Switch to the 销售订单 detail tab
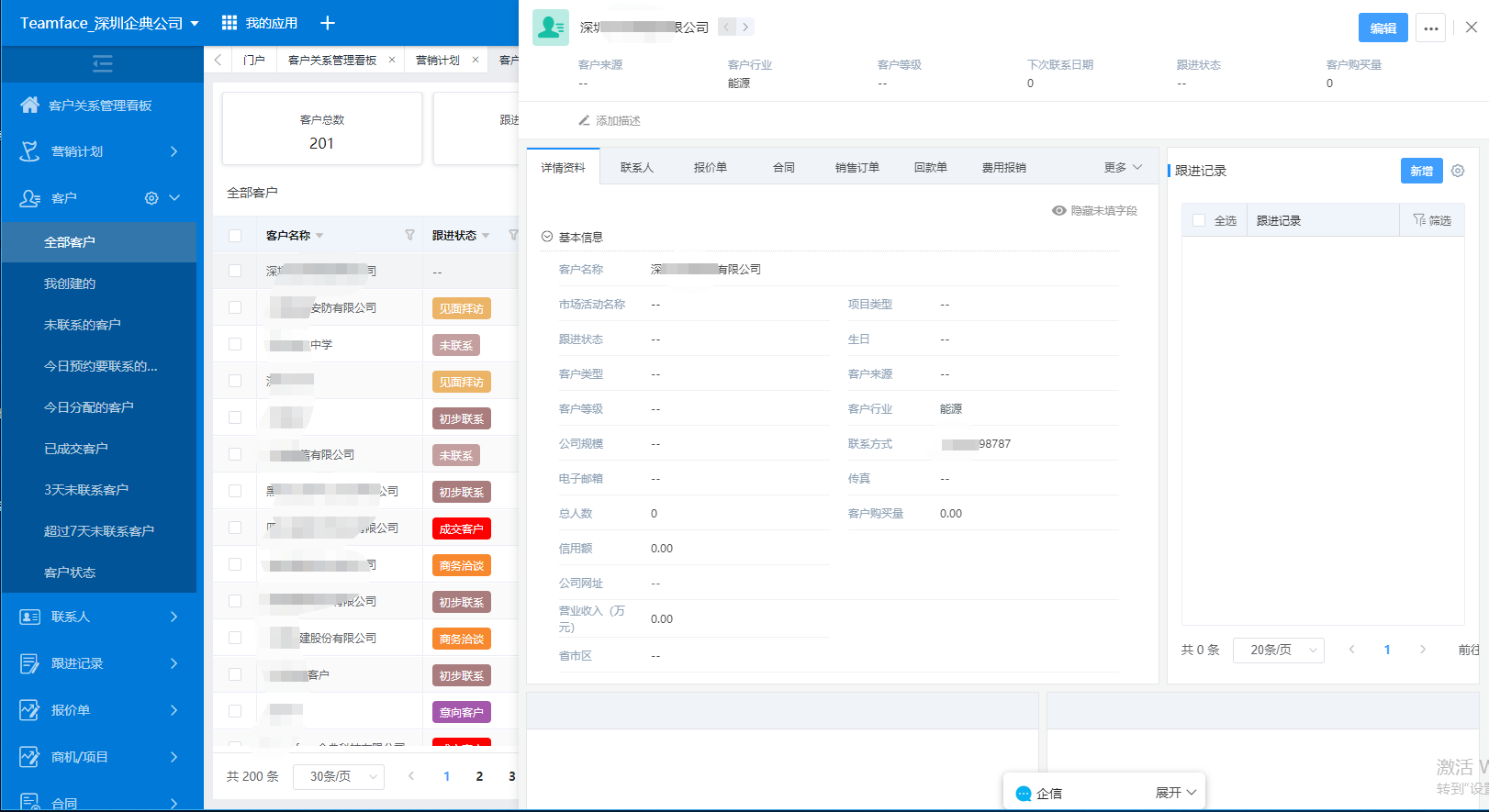This screenshot has width=1489, height=812. pyautogui.click(x=857, y=167)
